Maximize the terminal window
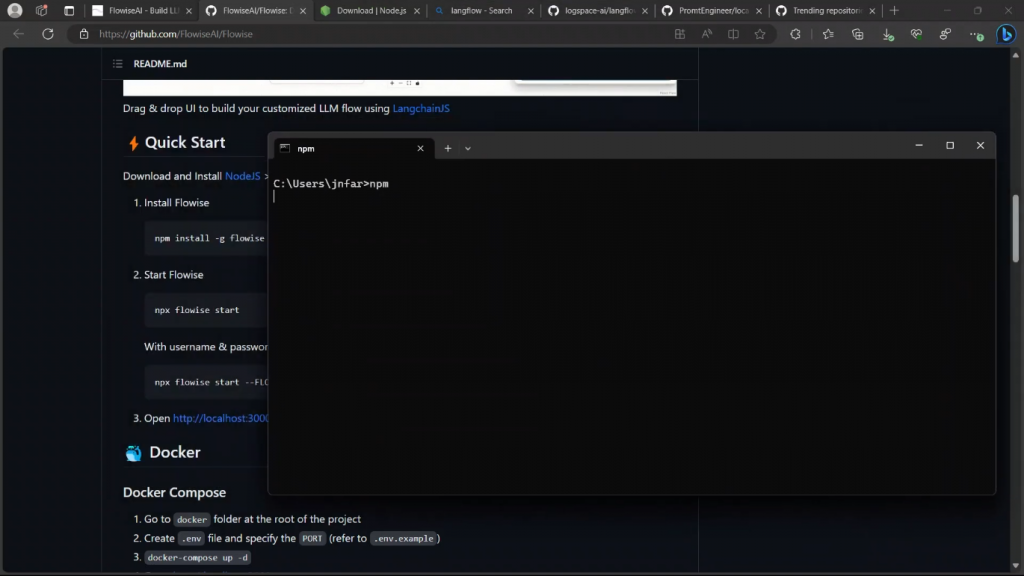Image resolution: width=1024 pixels, height=576 pixels. [x=950, y=145]
